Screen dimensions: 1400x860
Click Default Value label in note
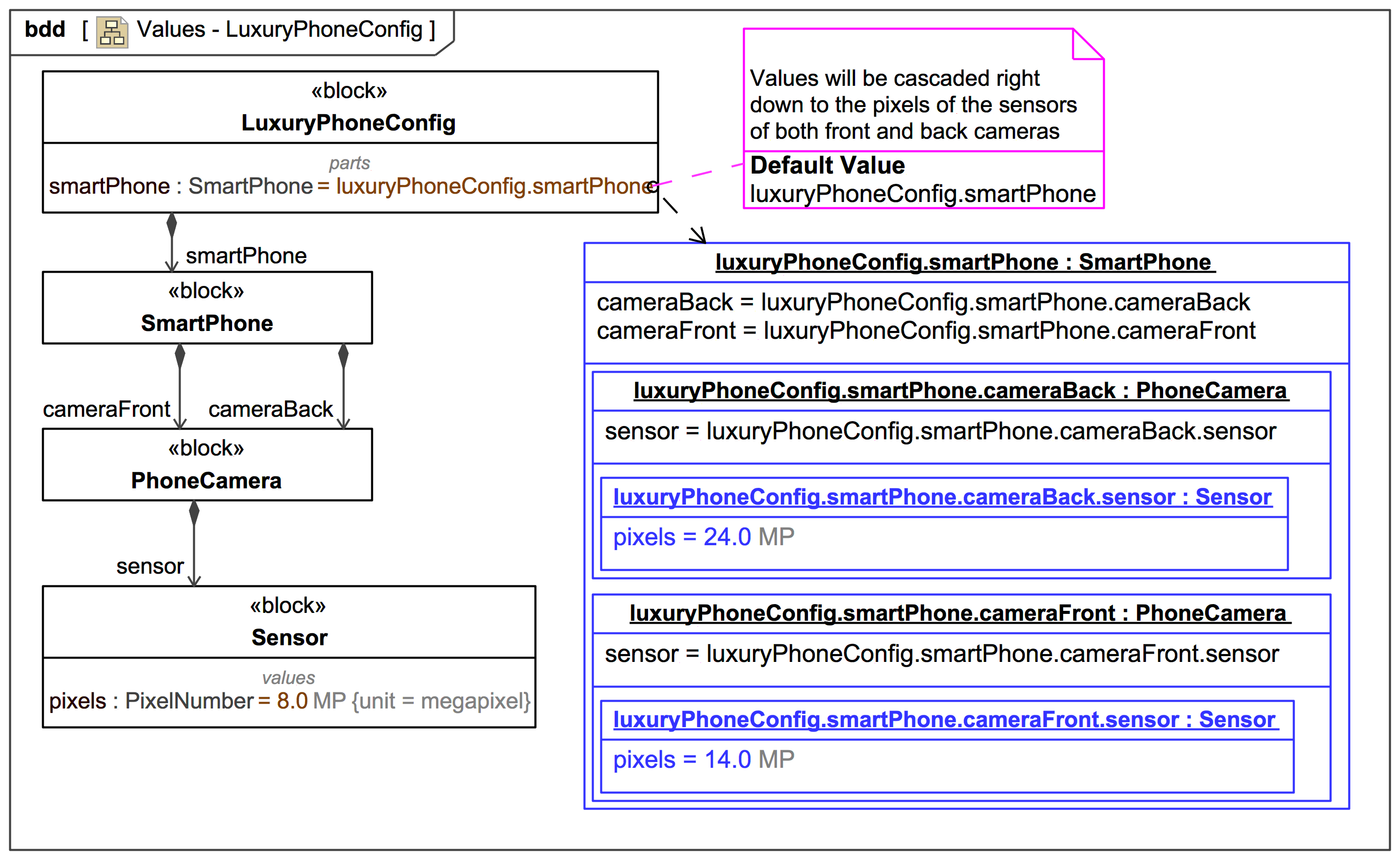click(x=827, y=166)
